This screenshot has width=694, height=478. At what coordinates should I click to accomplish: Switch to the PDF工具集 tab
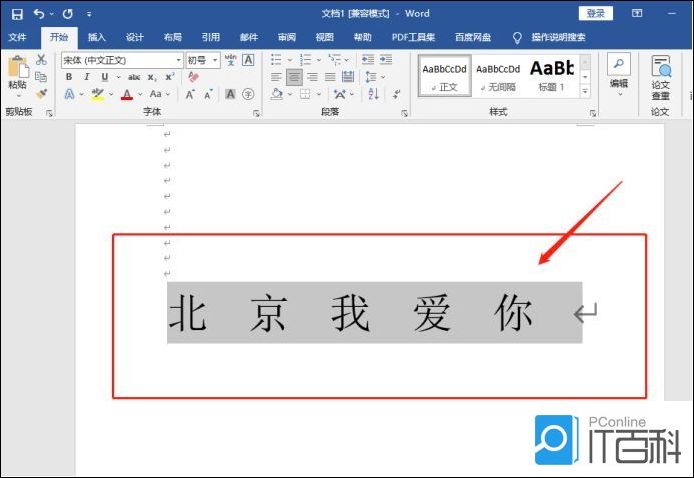coord(413,37)
